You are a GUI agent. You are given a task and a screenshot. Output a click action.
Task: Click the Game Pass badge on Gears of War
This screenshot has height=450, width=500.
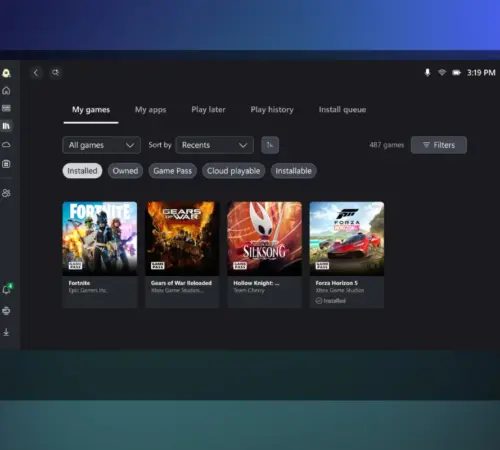(x=158, y=265)
